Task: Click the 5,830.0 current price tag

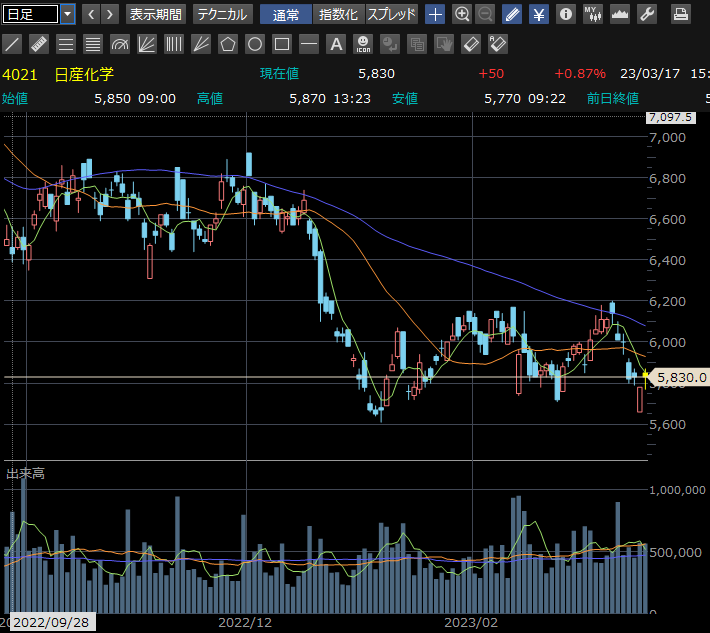Action: (x=679, y=377)
